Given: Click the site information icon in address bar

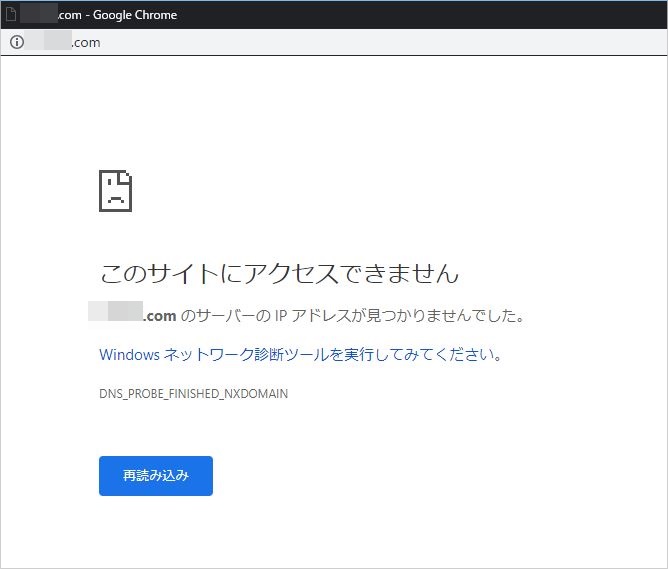Looking at the screenshot, I should click(17, 42).
